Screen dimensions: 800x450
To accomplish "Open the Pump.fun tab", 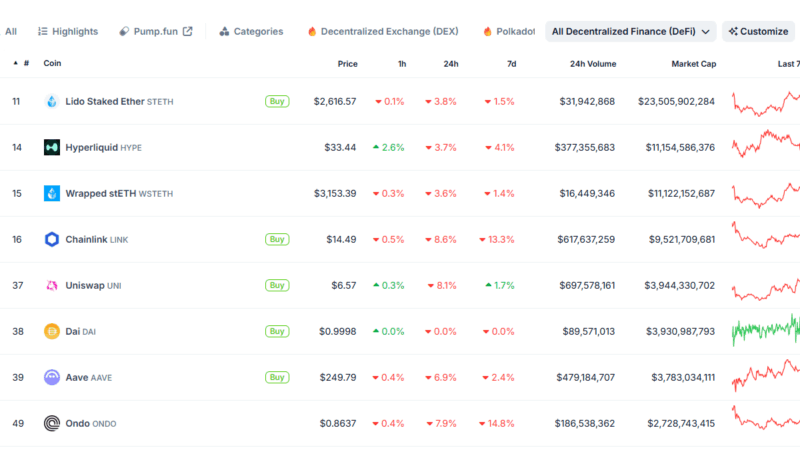I will [x=156, y=32].
